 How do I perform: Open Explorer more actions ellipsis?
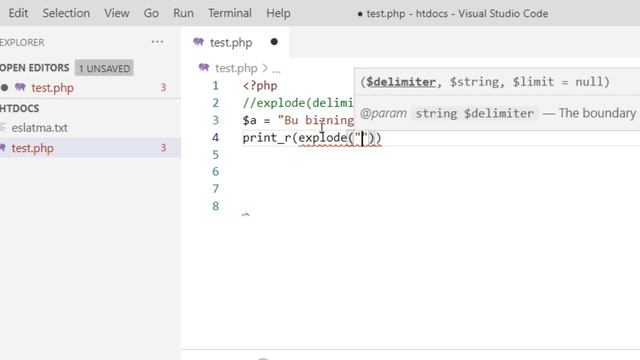tap(157, 42)
